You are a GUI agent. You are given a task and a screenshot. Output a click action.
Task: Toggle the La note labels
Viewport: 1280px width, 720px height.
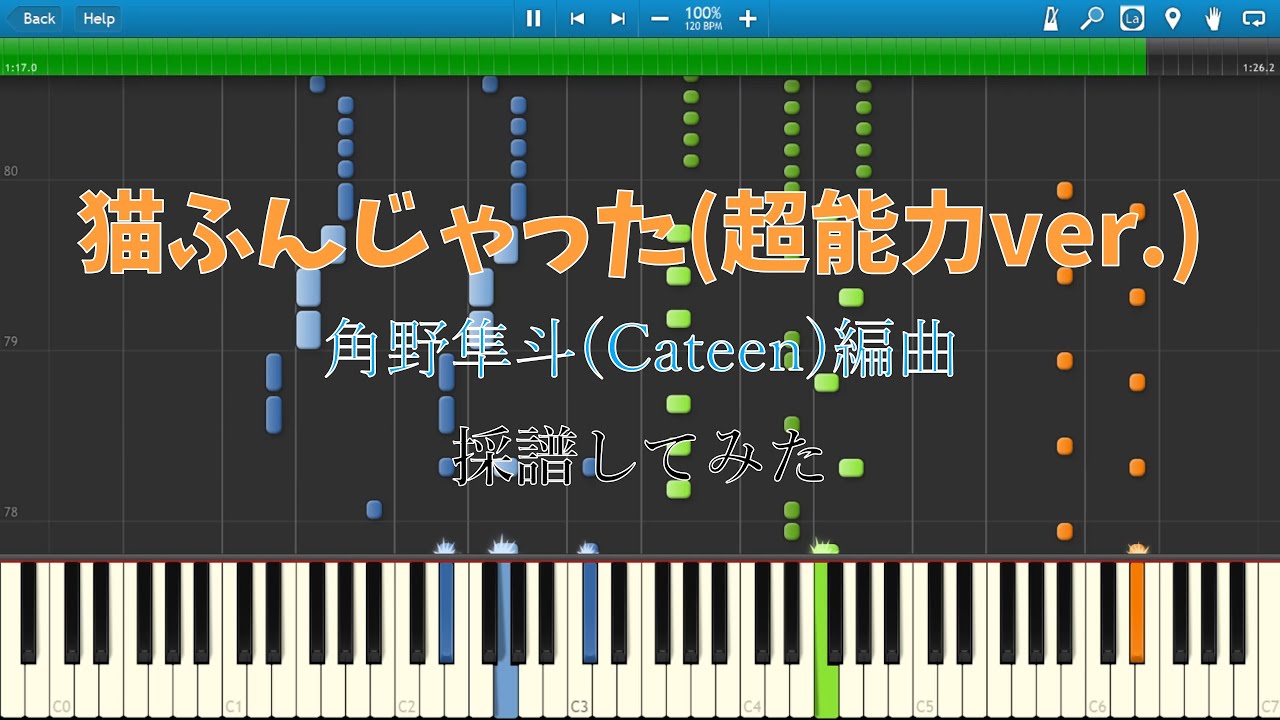tap(1132, 18)
